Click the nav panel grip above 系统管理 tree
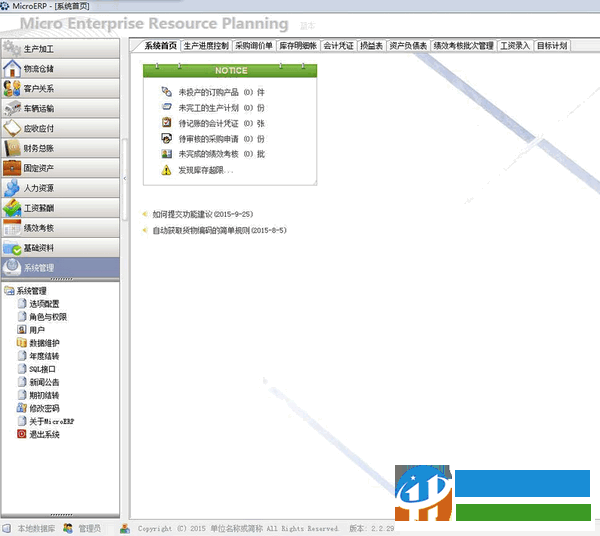The width and height of the screenshot is (600, 536). point(61,280)
